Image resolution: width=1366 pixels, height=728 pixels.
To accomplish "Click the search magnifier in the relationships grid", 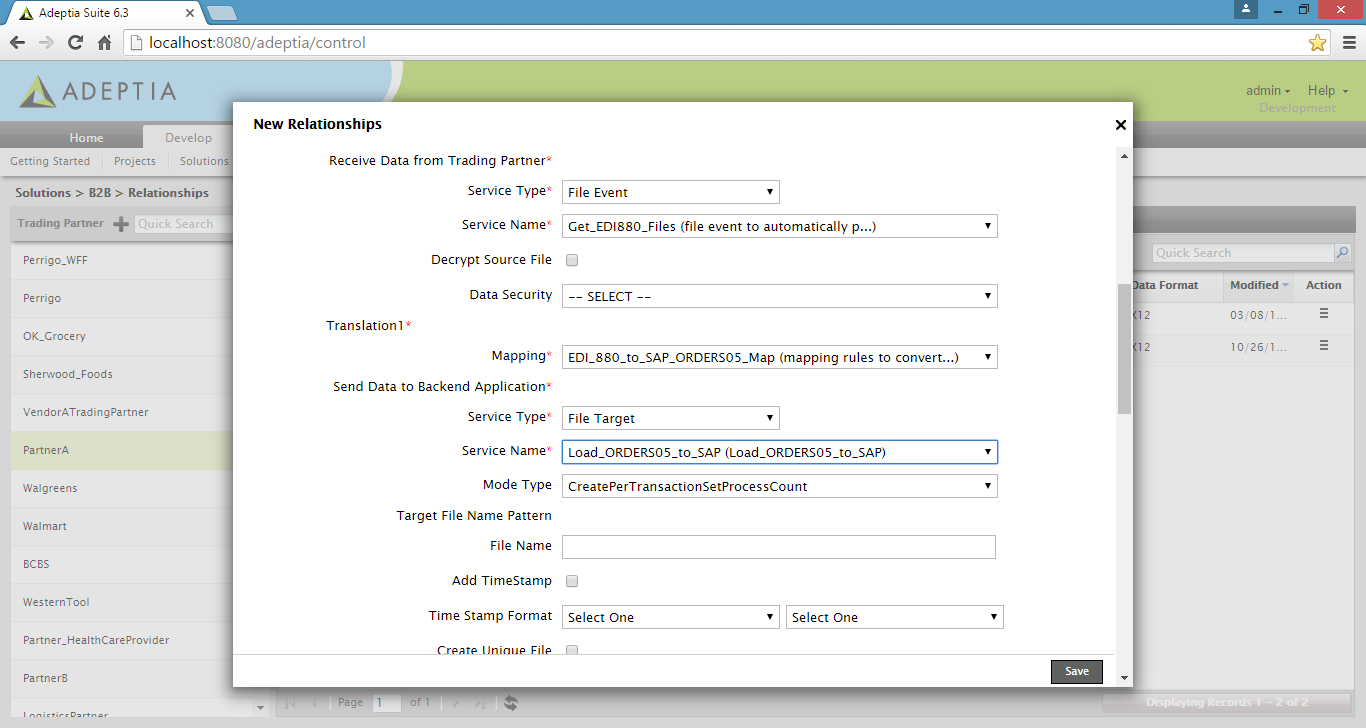I will click(x=1342, y=253).
